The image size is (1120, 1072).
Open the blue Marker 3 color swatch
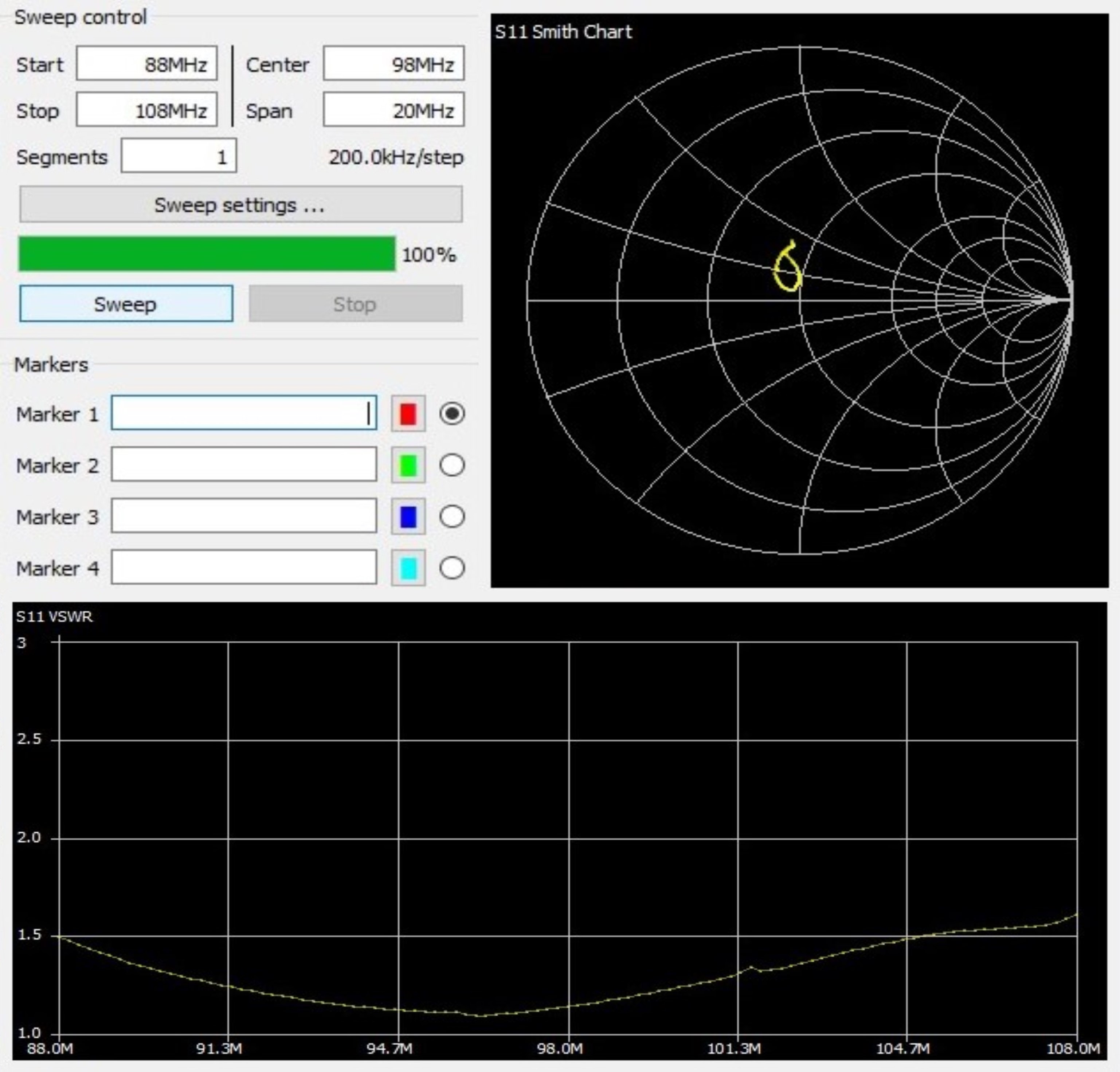coord(408,517)
